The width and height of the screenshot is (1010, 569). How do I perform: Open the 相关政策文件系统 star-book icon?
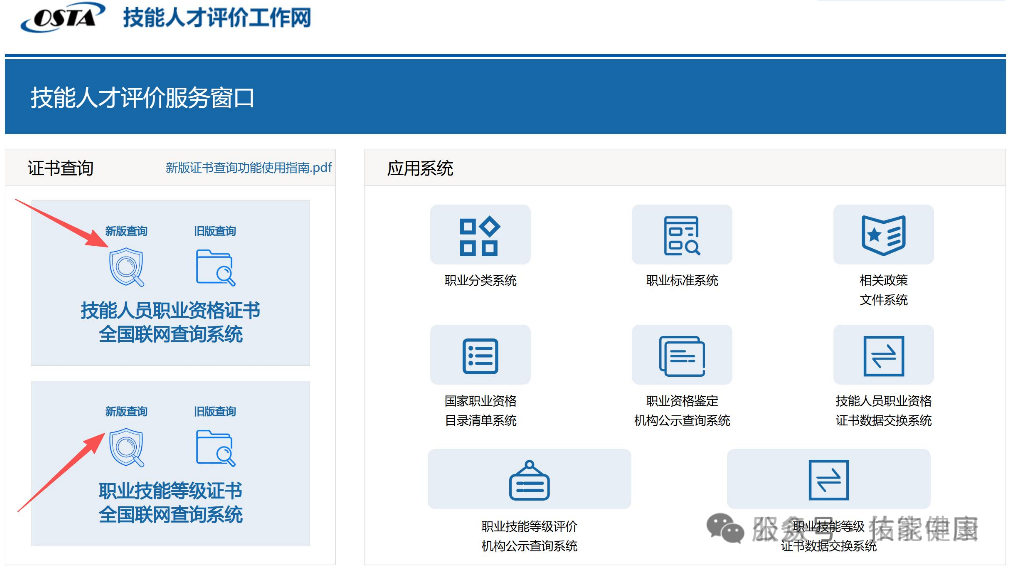pyautogui.click(x=883, y=236)
